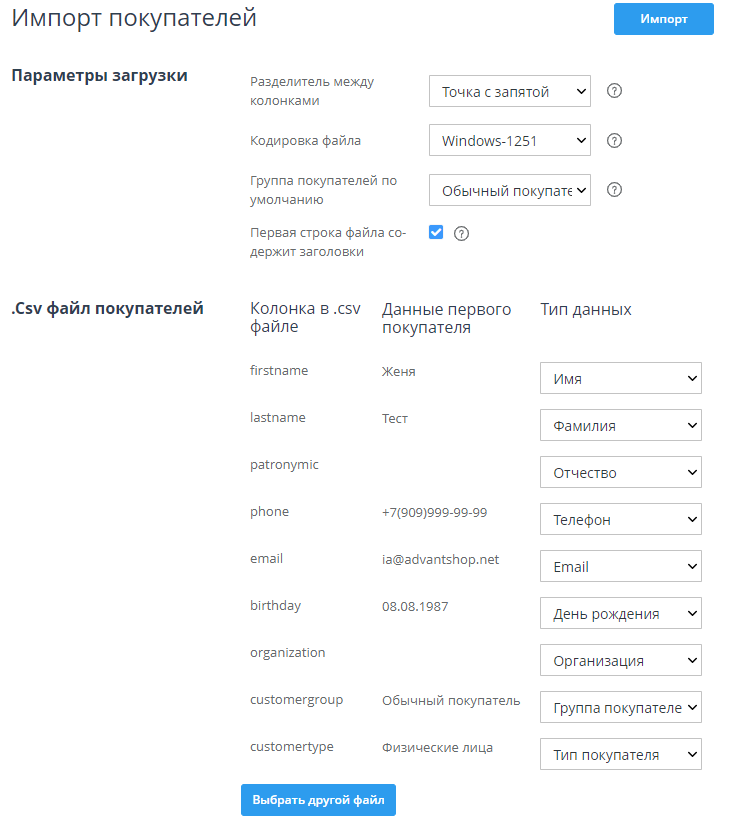Open data type dropdown for lastname
Viewport: 740px width, 820px height.
pos(620,425)
